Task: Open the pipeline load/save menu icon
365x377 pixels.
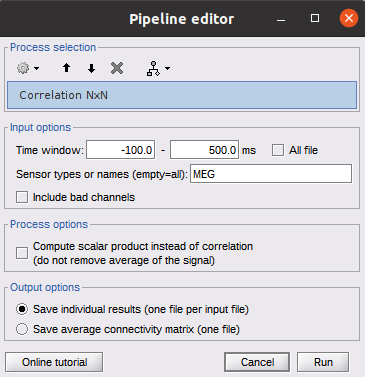Action: point(158,68)
